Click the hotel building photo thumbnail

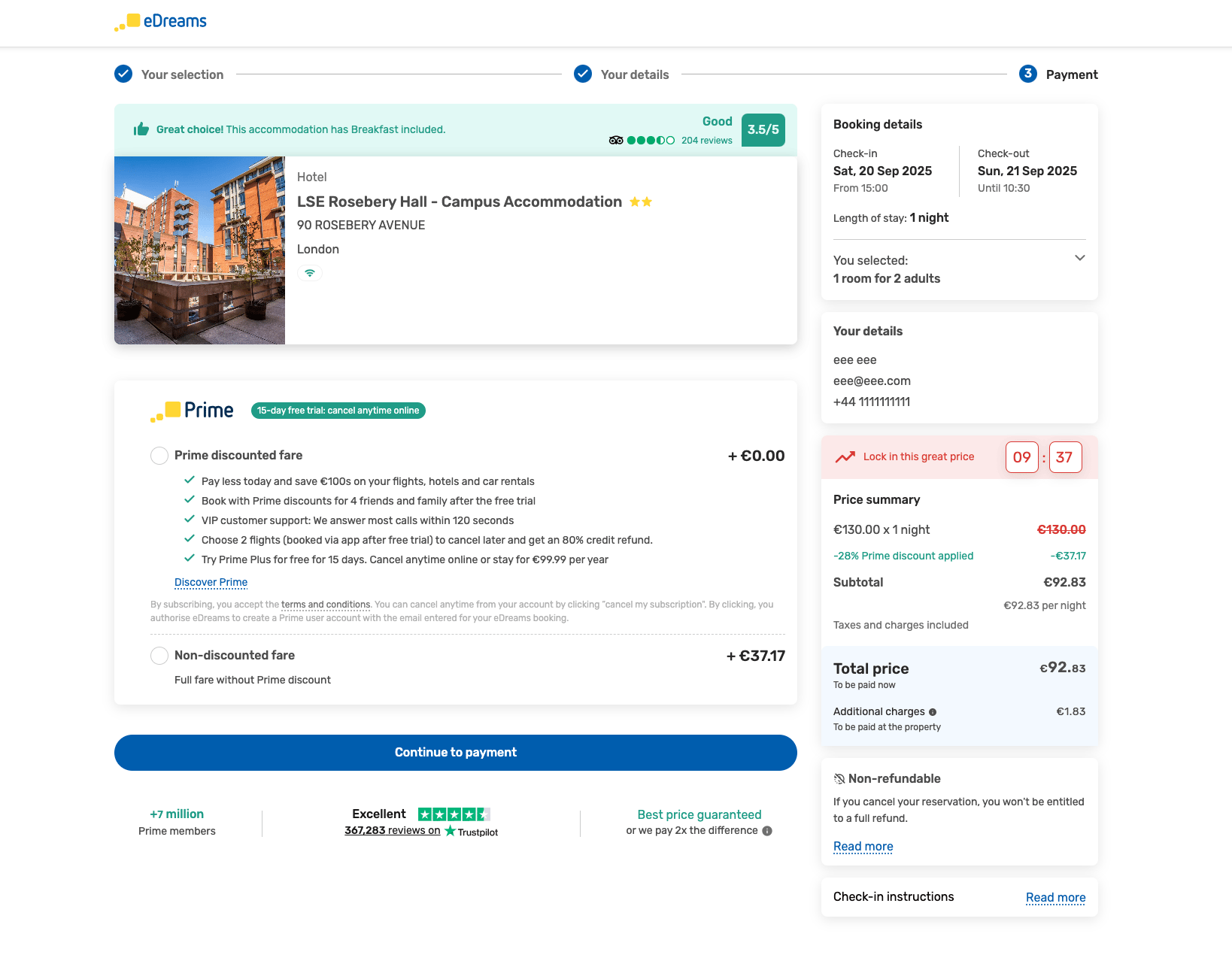(x=199, y=250)
